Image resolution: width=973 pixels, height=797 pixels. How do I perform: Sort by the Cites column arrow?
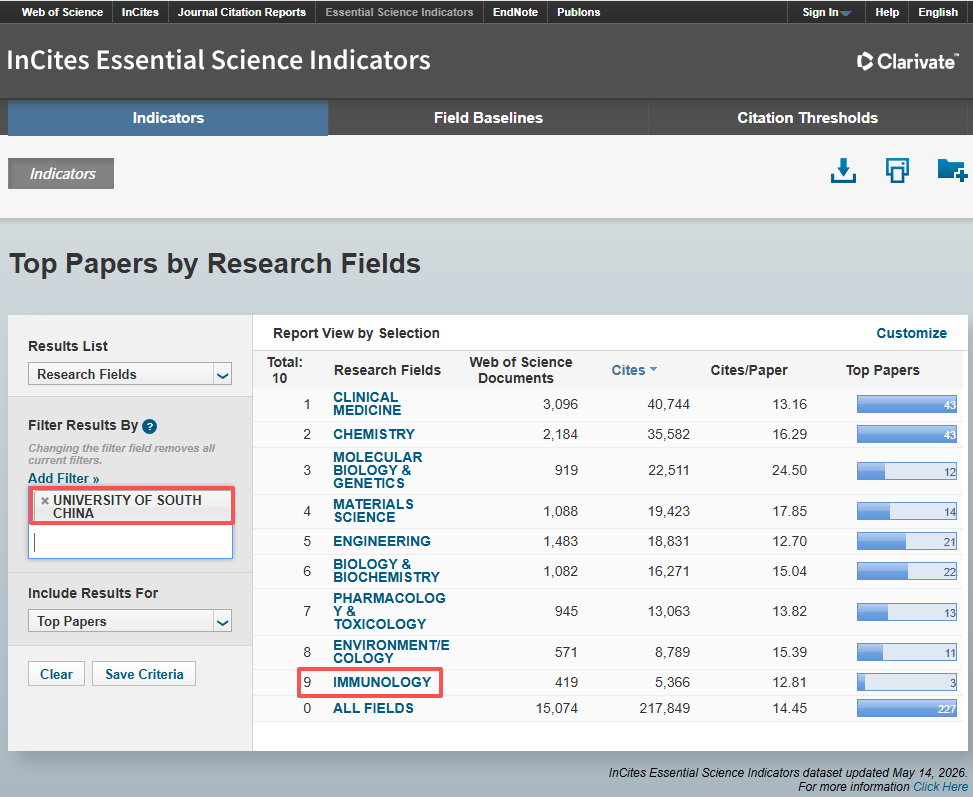click(653, 369)
